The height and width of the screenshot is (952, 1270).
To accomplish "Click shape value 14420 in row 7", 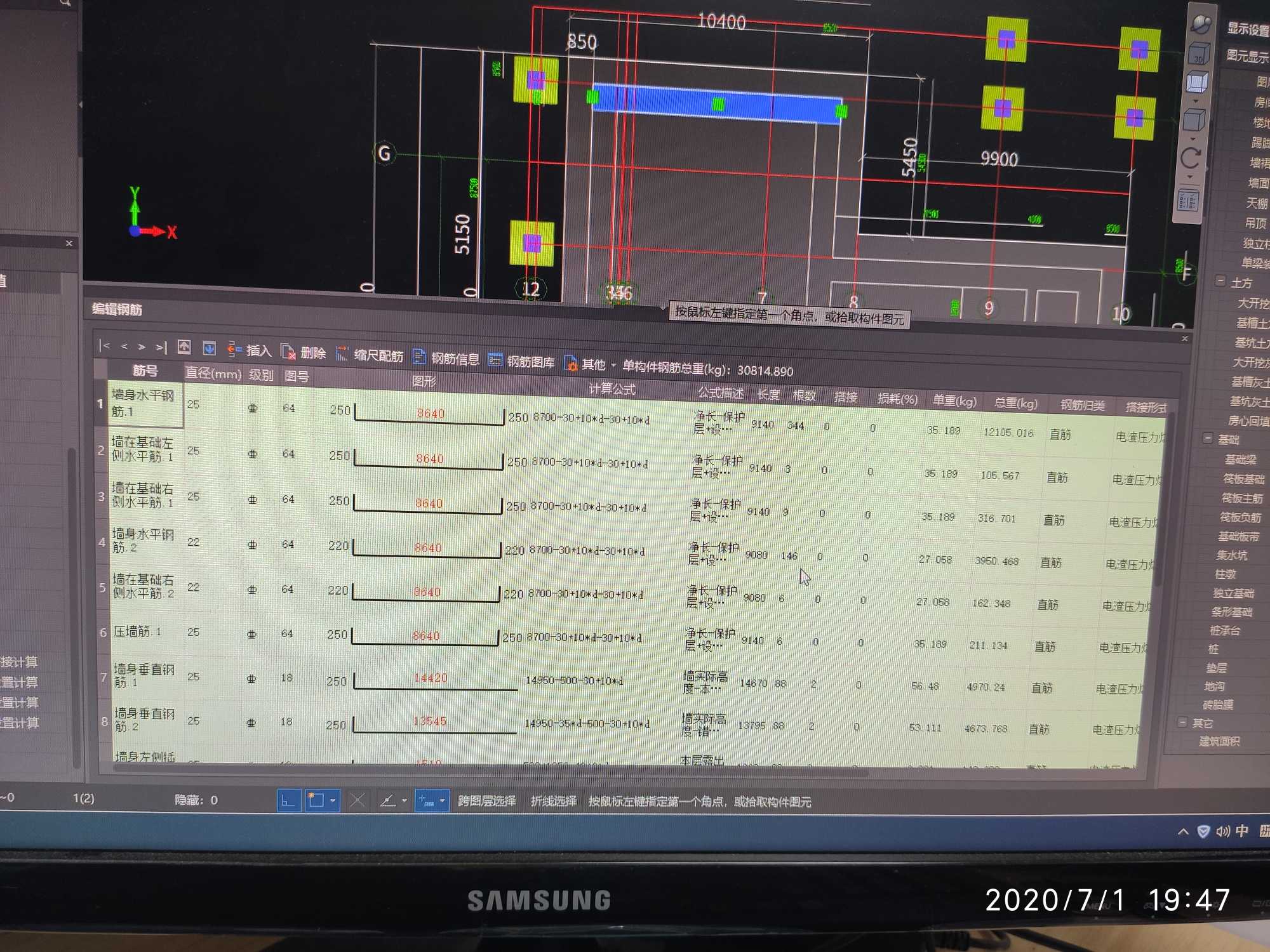I will pyautogui.click(x=431, y=678).
